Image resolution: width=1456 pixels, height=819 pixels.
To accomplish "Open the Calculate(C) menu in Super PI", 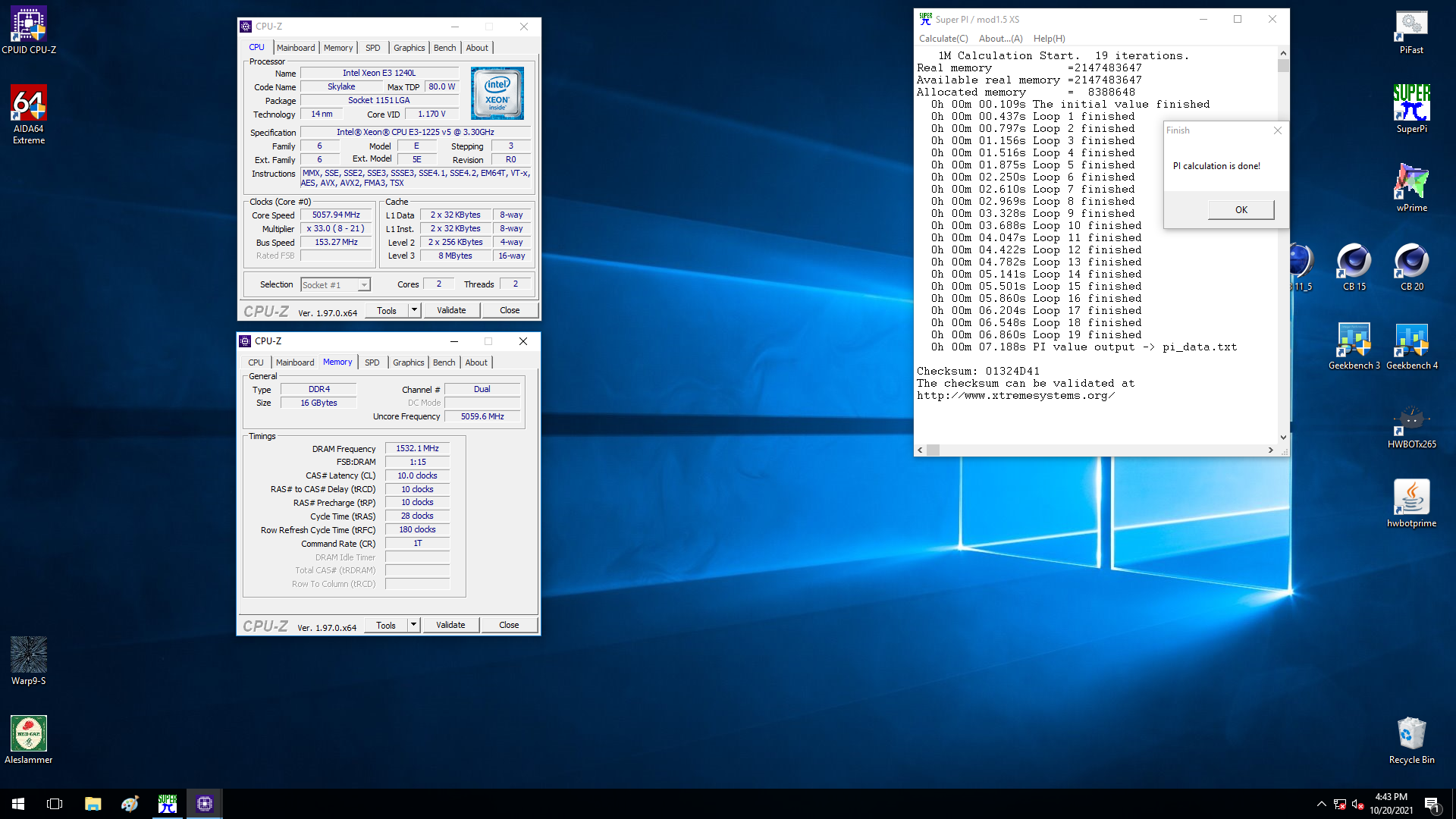I will tap(943, 39).
